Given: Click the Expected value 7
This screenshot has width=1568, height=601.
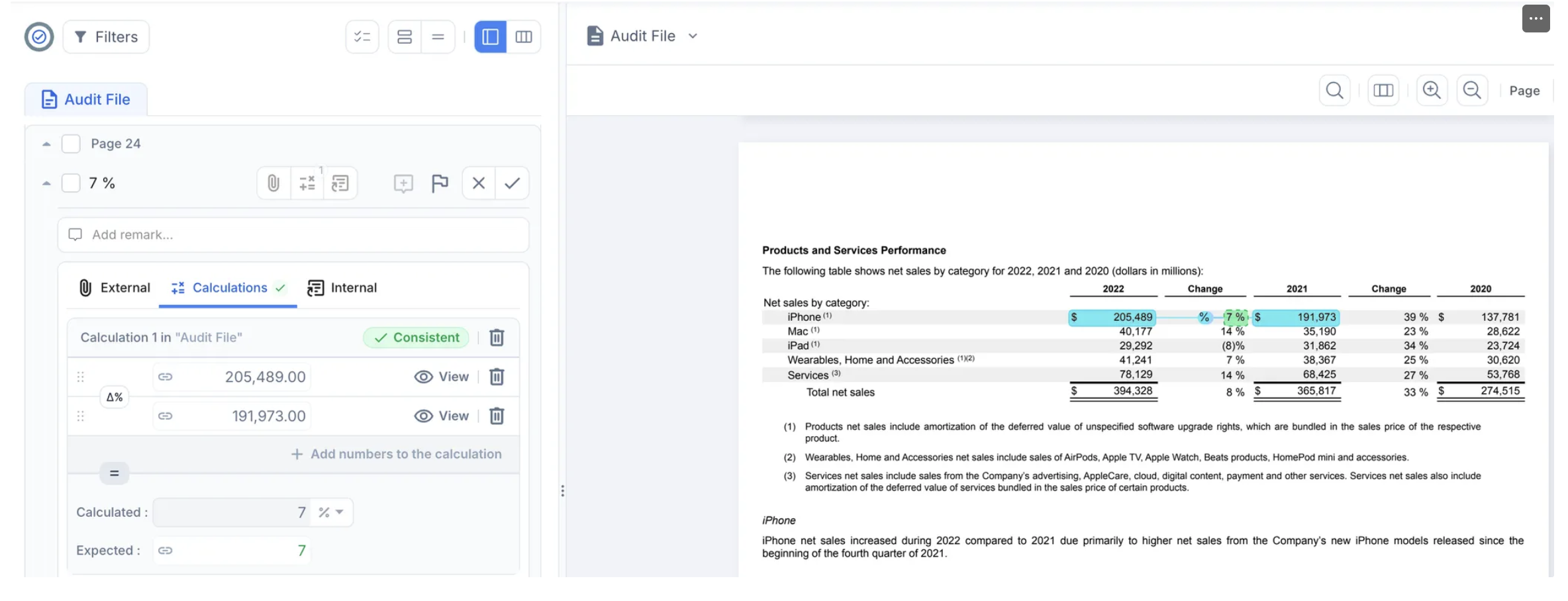Looking at the screenshot, I should pyautogui.click(x=301, y=551).
